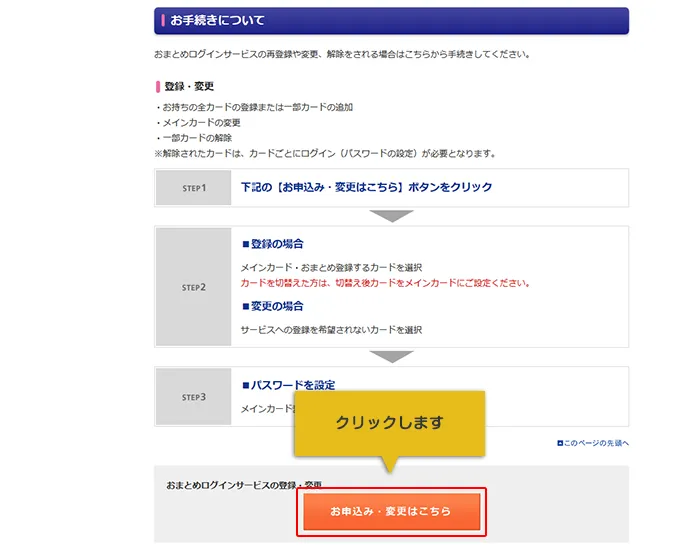Viewport: 700px width, 553px height.
Task: Select the お手続きについて header text
Action: click(x=217, y=21)
